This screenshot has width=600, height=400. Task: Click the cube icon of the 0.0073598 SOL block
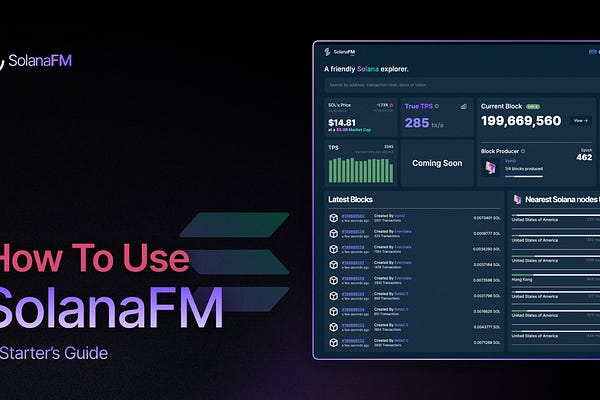click(x=334, y=280)
